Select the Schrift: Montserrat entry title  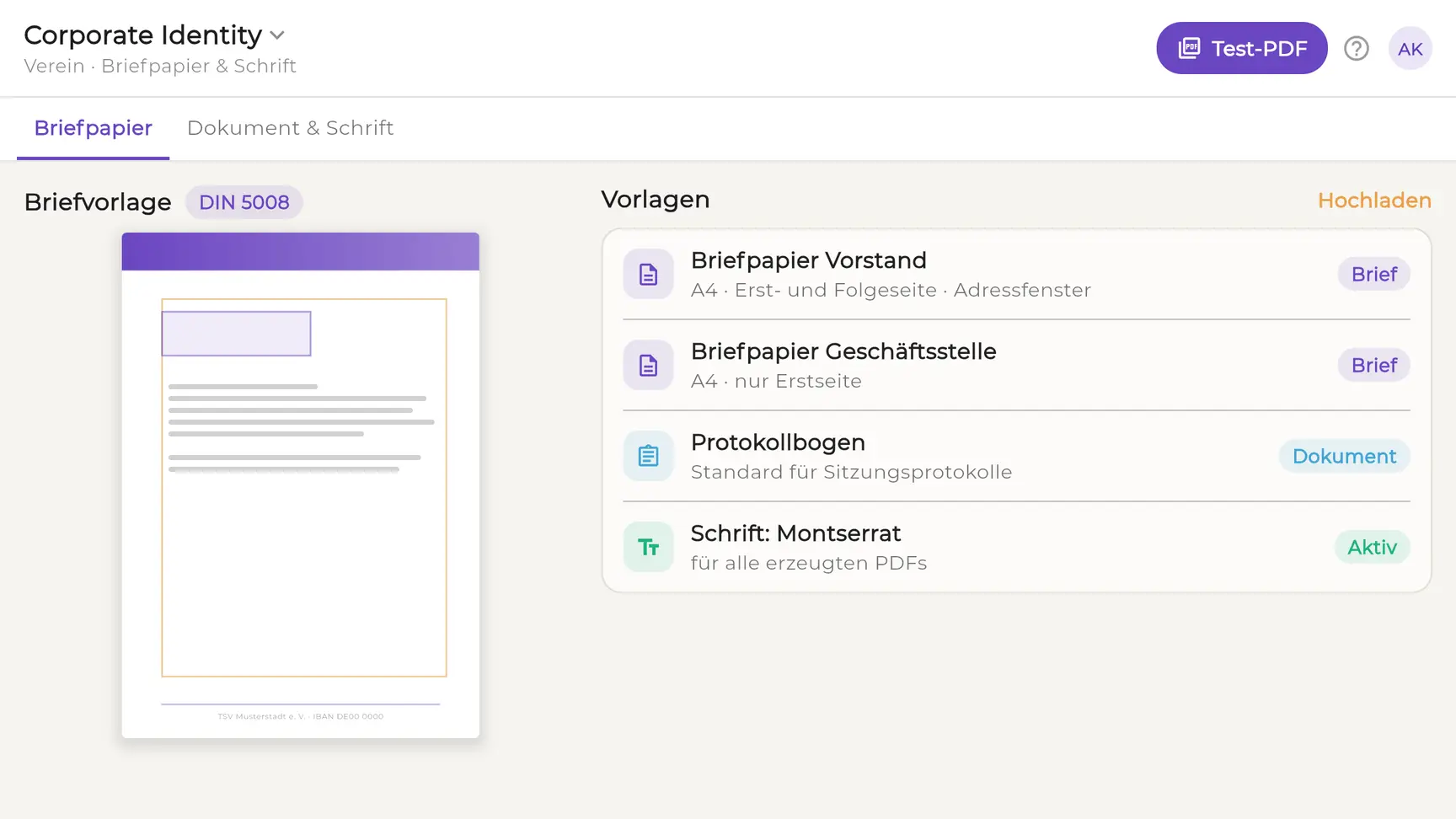(x=795, y=533)
